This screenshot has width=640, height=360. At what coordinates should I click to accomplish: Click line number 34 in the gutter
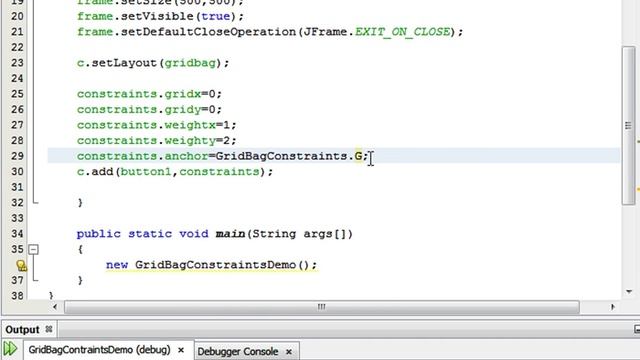click(17, 234)
